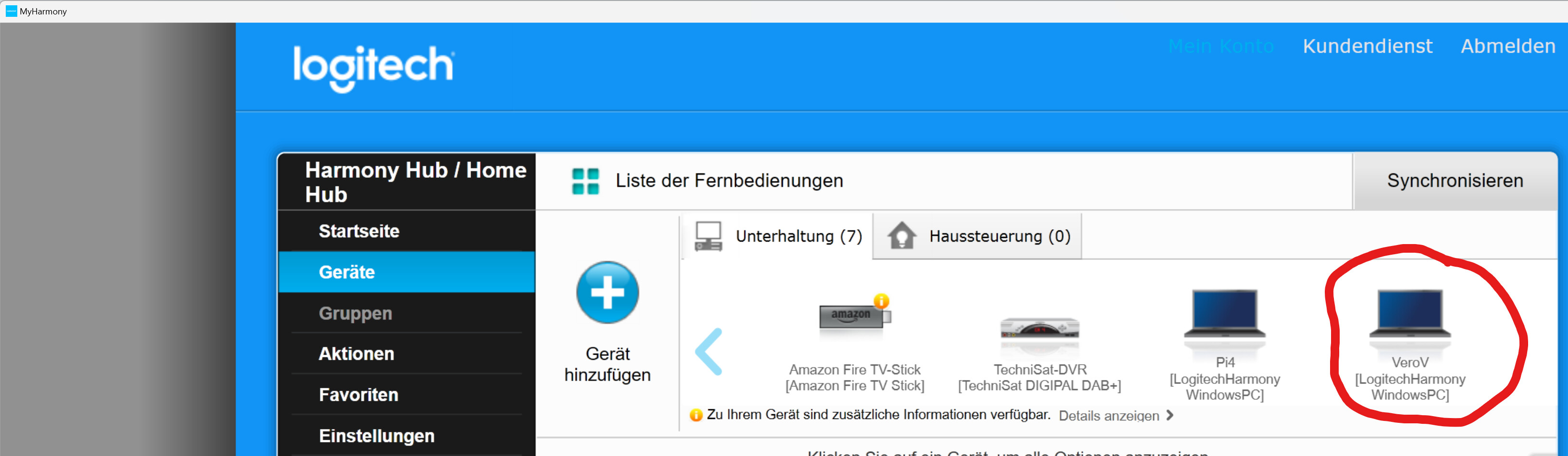The width and height of the screenshot is (1568, 456).
Task: Click the orange info icon beside device notice
Action: click(696, 415)
